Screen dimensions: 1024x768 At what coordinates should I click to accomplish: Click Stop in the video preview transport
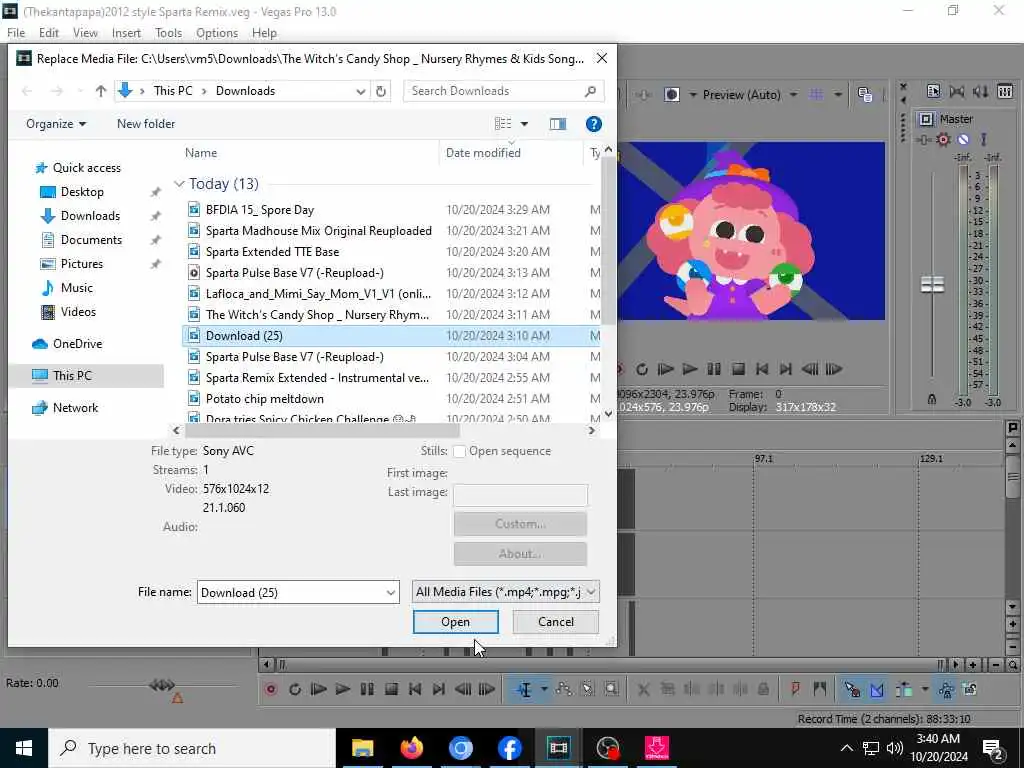738,369
